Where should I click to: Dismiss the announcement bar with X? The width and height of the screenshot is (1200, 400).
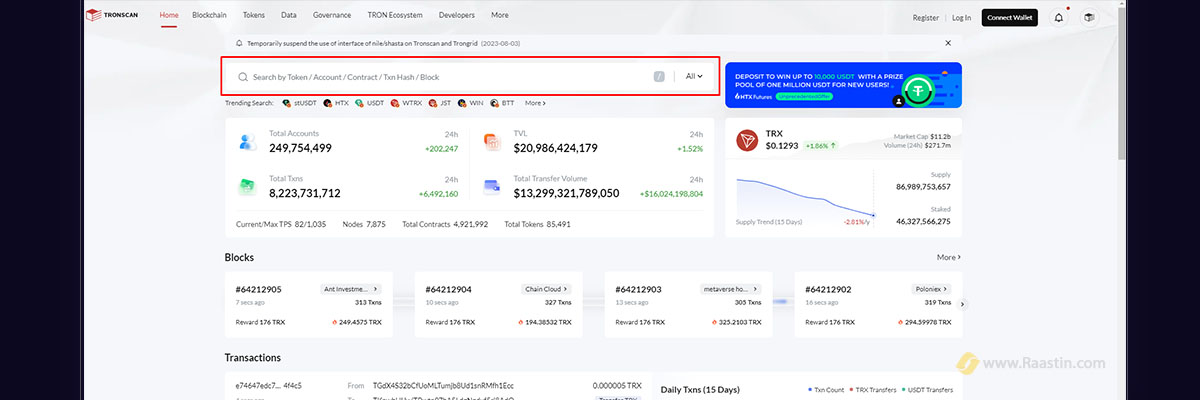948,44
